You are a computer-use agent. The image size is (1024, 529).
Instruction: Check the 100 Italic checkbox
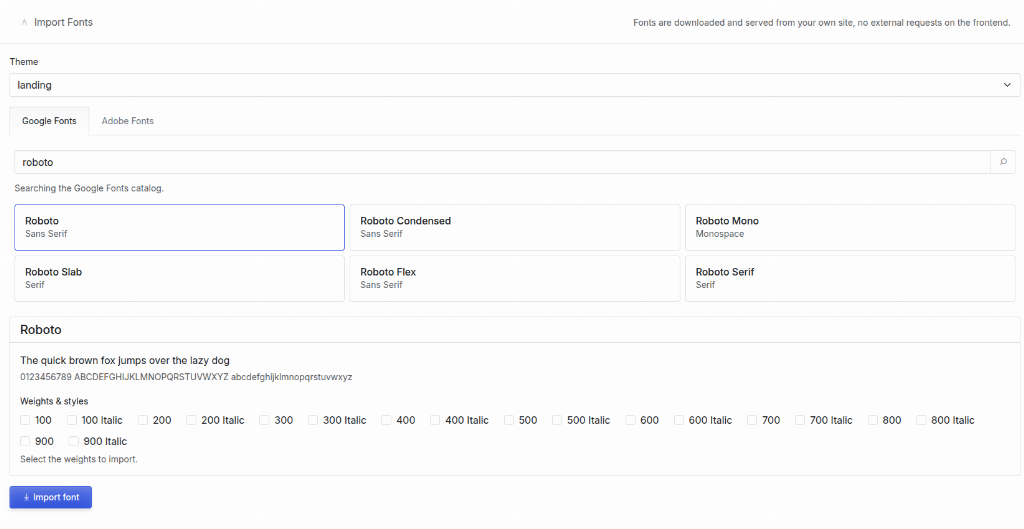[x=72, y=420]
